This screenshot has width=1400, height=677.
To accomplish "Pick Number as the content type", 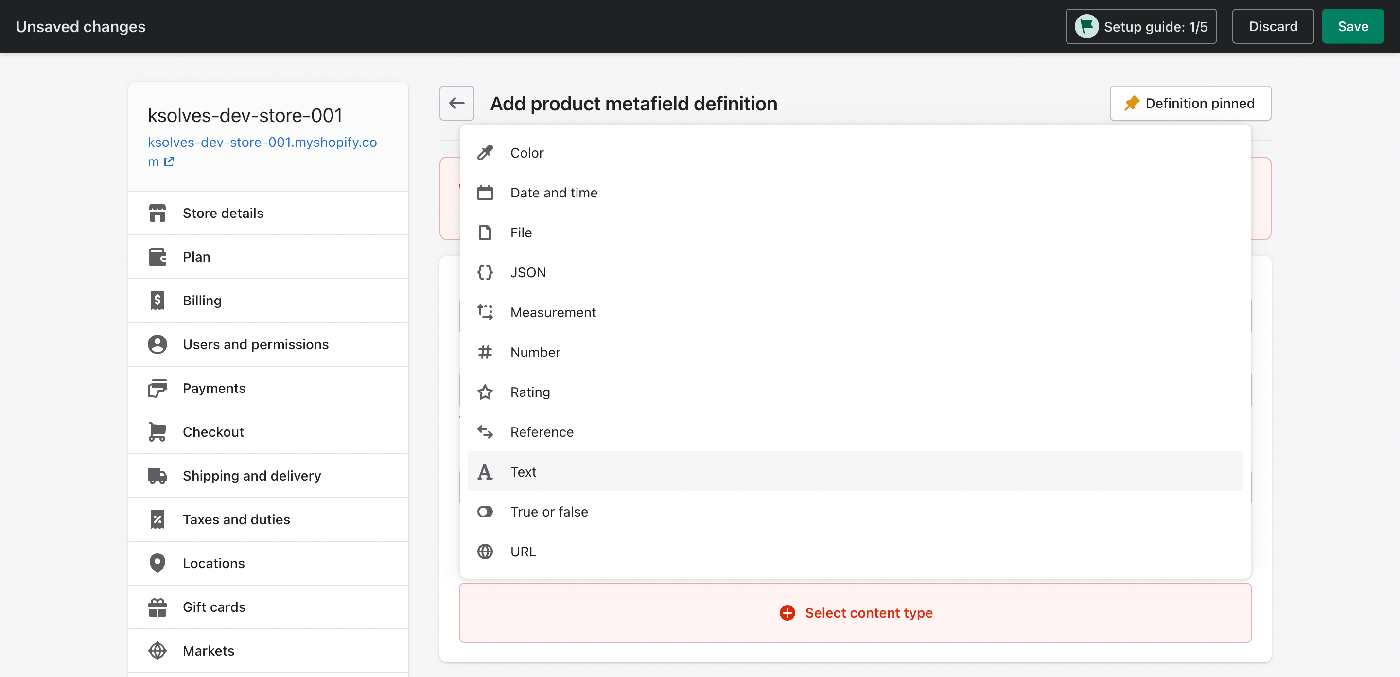I will tap(855, 352).
